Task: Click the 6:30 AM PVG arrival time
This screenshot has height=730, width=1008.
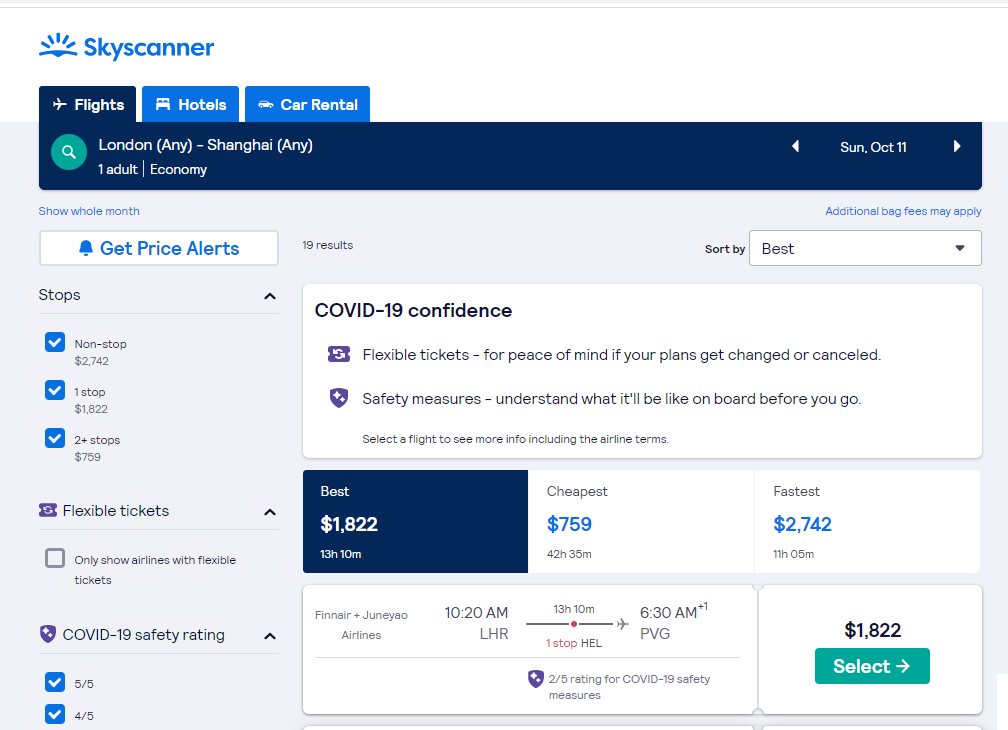Action: [x=673, y=622]
